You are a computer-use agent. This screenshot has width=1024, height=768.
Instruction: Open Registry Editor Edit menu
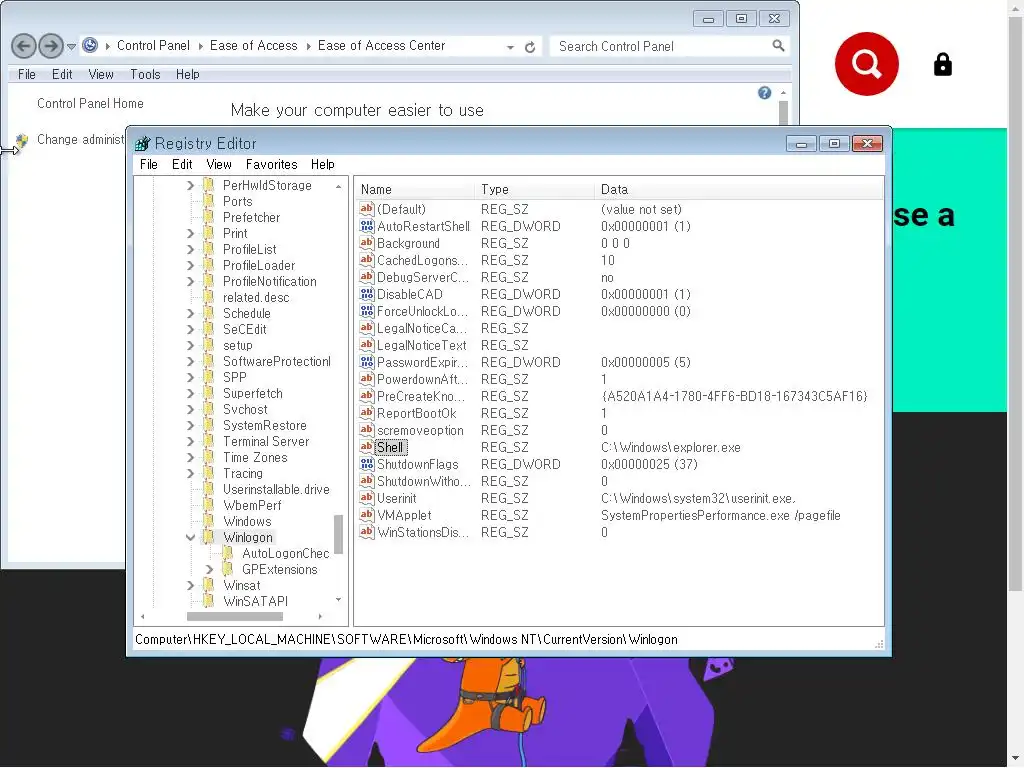182,164
